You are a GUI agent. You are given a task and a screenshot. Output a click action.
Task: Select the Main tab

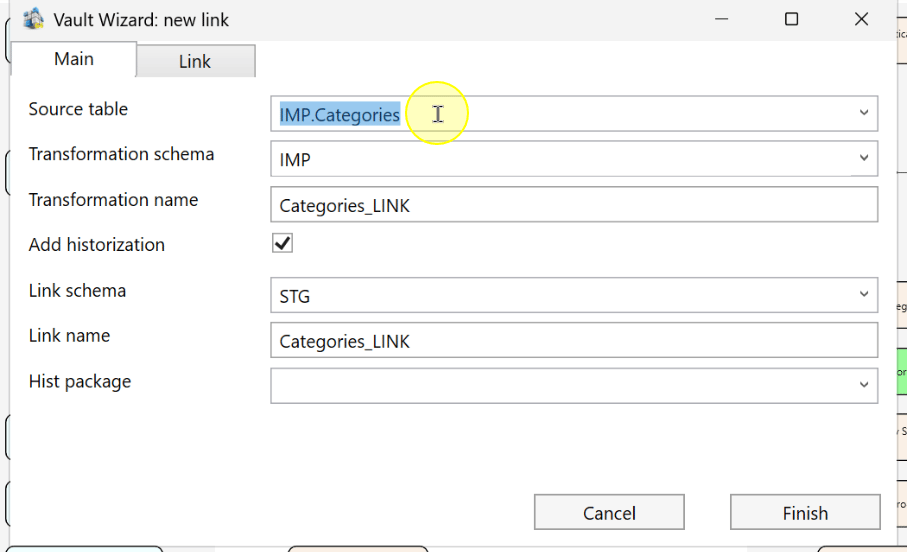pyautogui.click(x=73, y=59)
